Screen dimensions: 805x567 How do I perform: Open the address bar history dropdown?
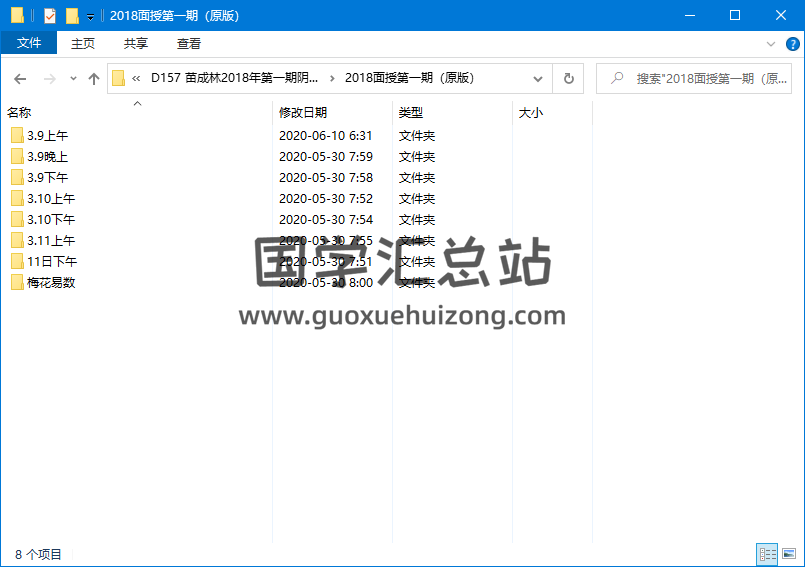click(538, 78)
